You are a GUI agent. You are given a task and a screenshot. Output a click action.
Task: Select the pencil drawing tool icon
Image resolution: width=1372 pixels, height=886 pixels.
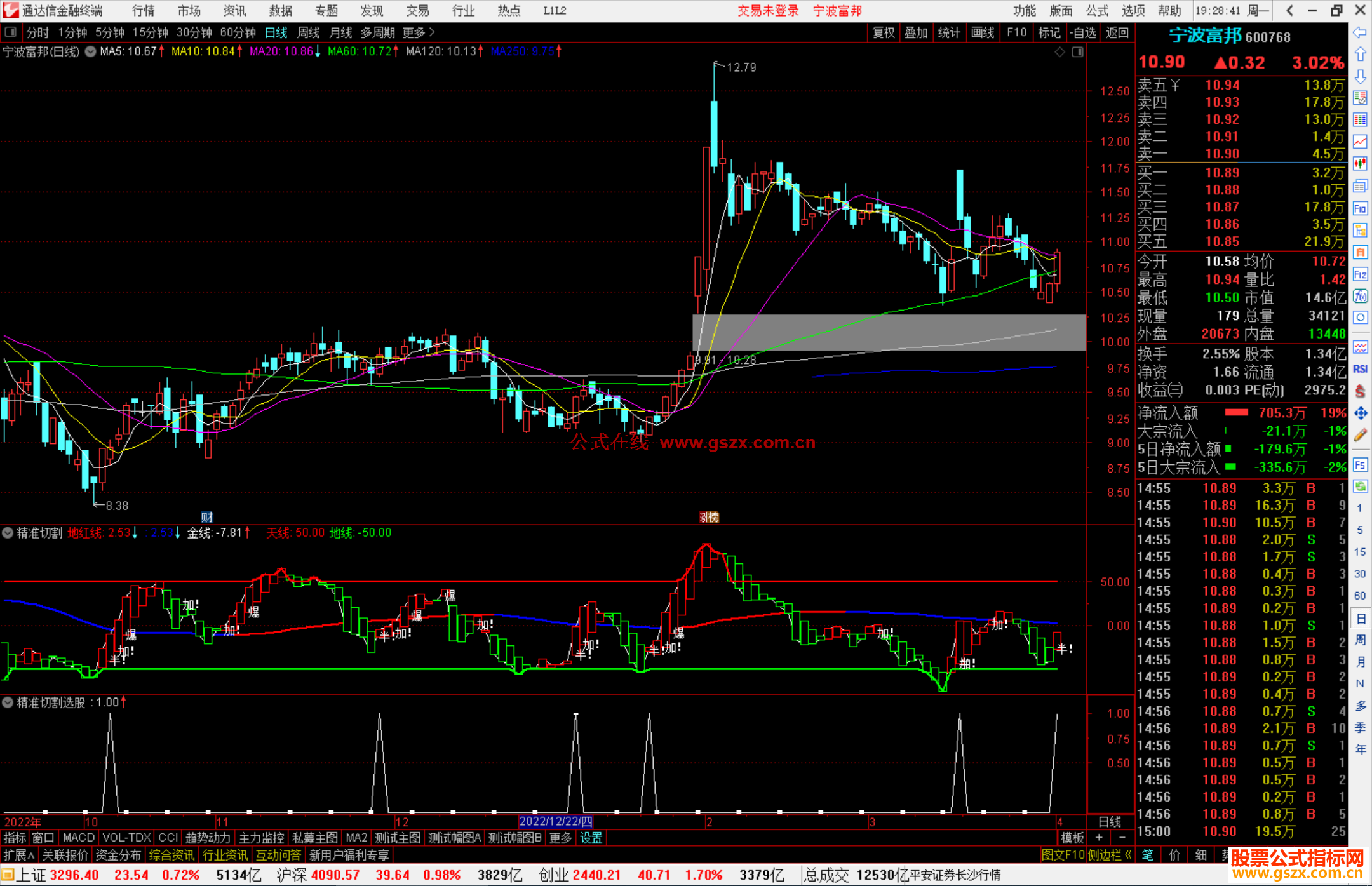coord(1360,436)
